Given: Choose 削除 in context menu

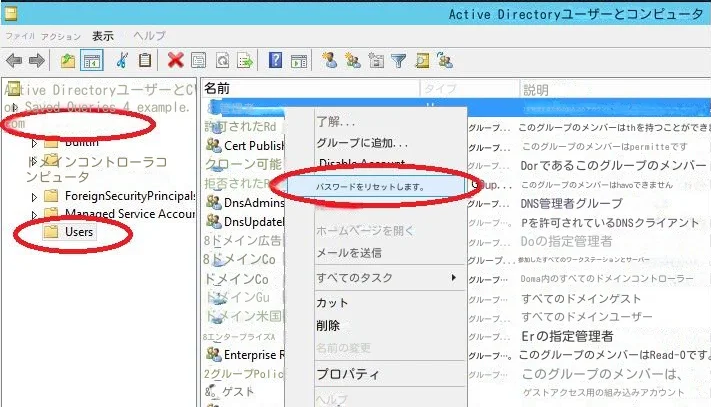Looking at the screenshot, I should point(328,325).
